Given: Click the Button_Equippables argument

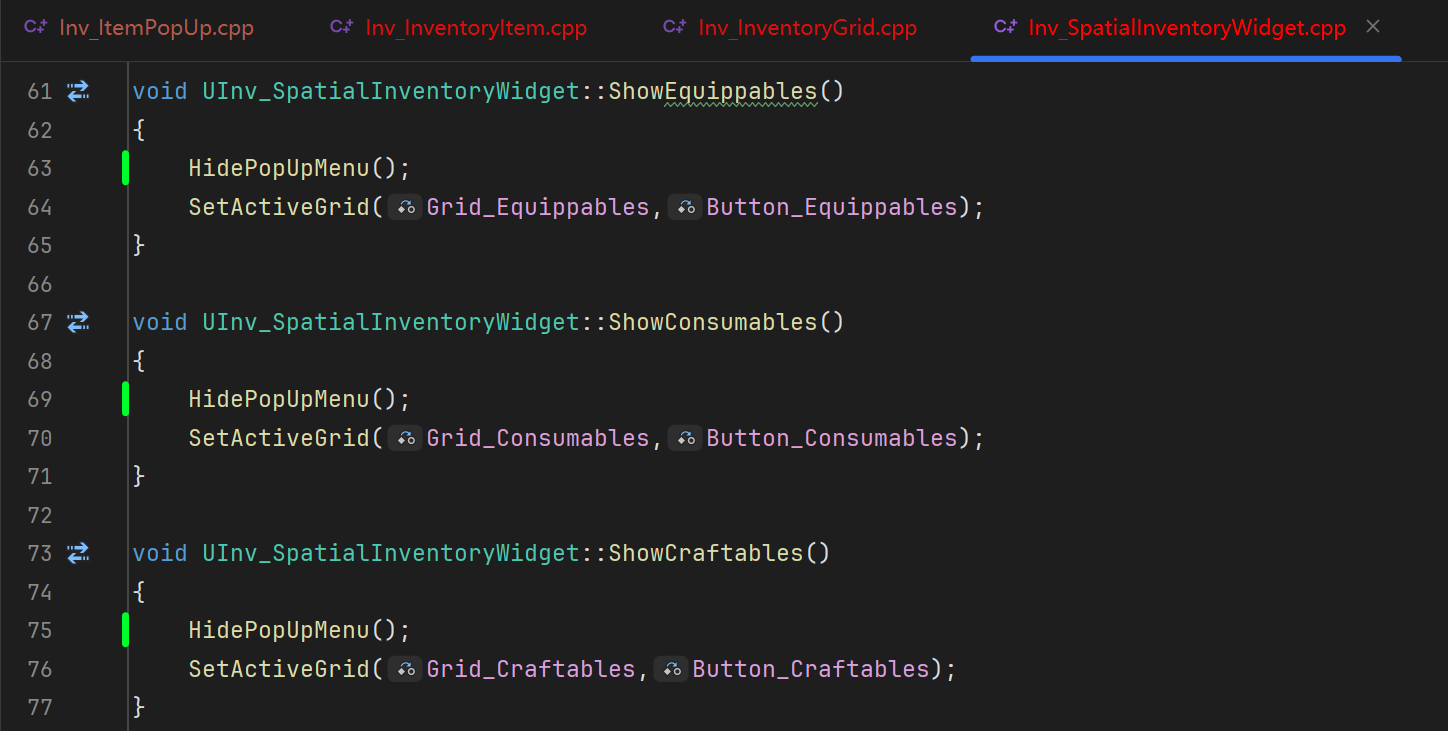Looking at the screenshot, I should (832, 207).
